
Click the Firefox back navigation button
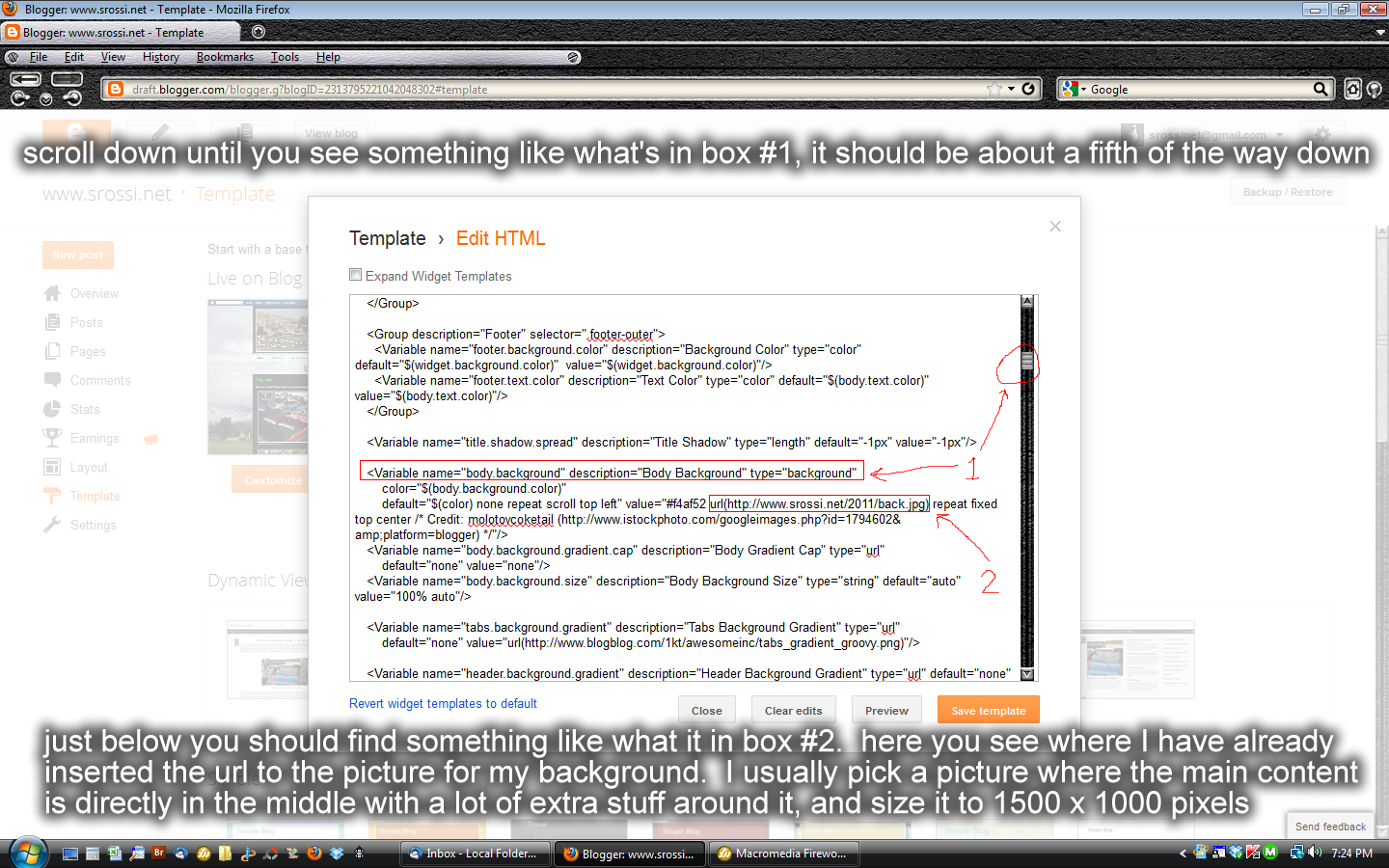click(26, 79)
